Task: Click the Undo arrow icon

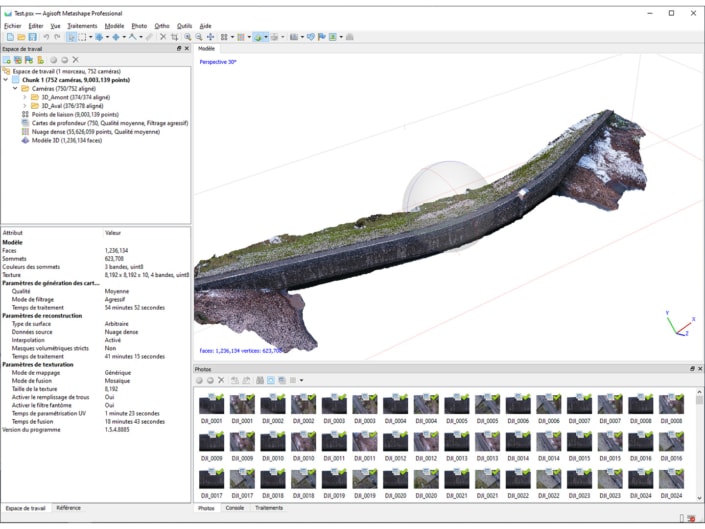Action: [x=46, y=37]
